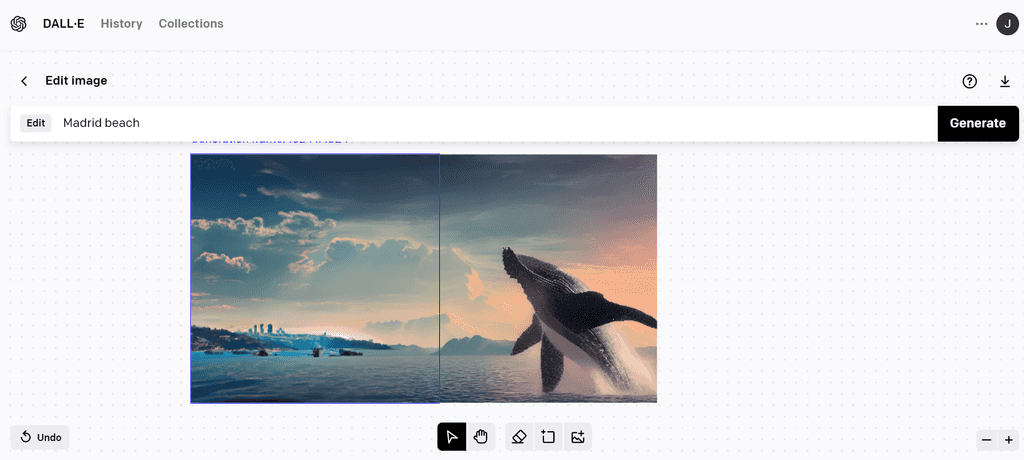Zoom out with the minus button
1024x460 pixels.
coord(987,440)
